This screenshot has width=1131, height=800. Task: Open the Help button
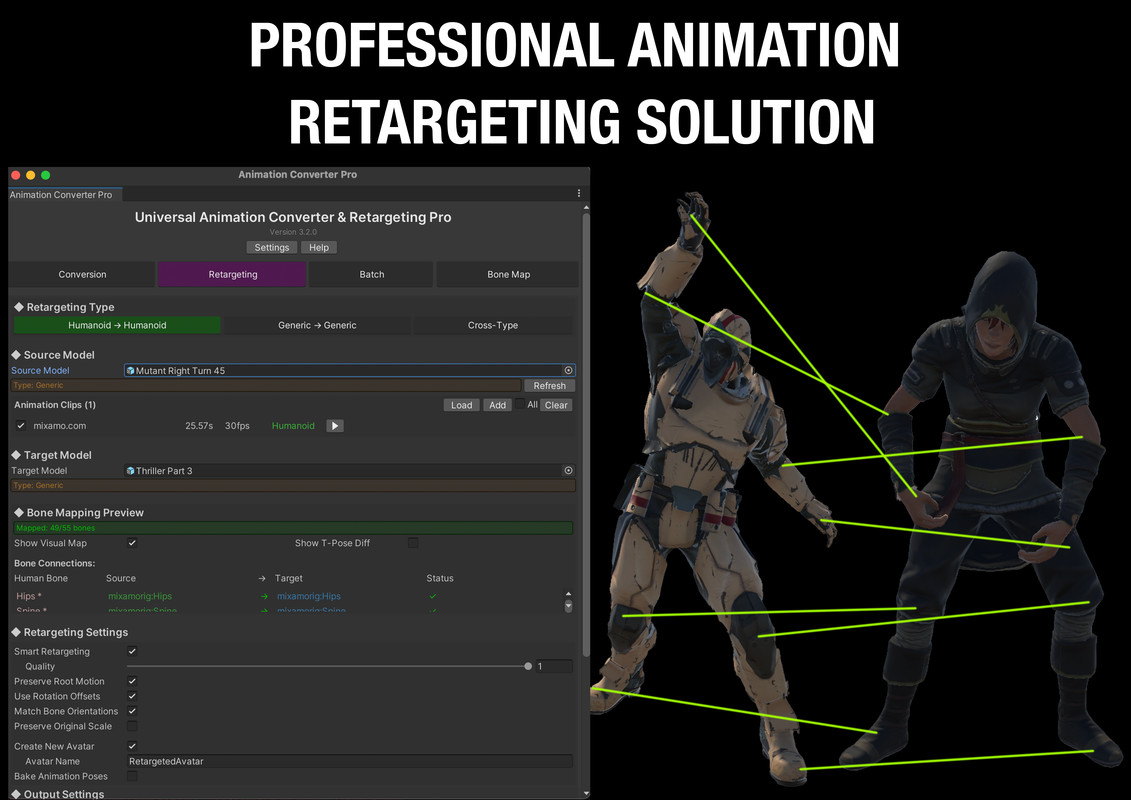[x=319, y=247]
